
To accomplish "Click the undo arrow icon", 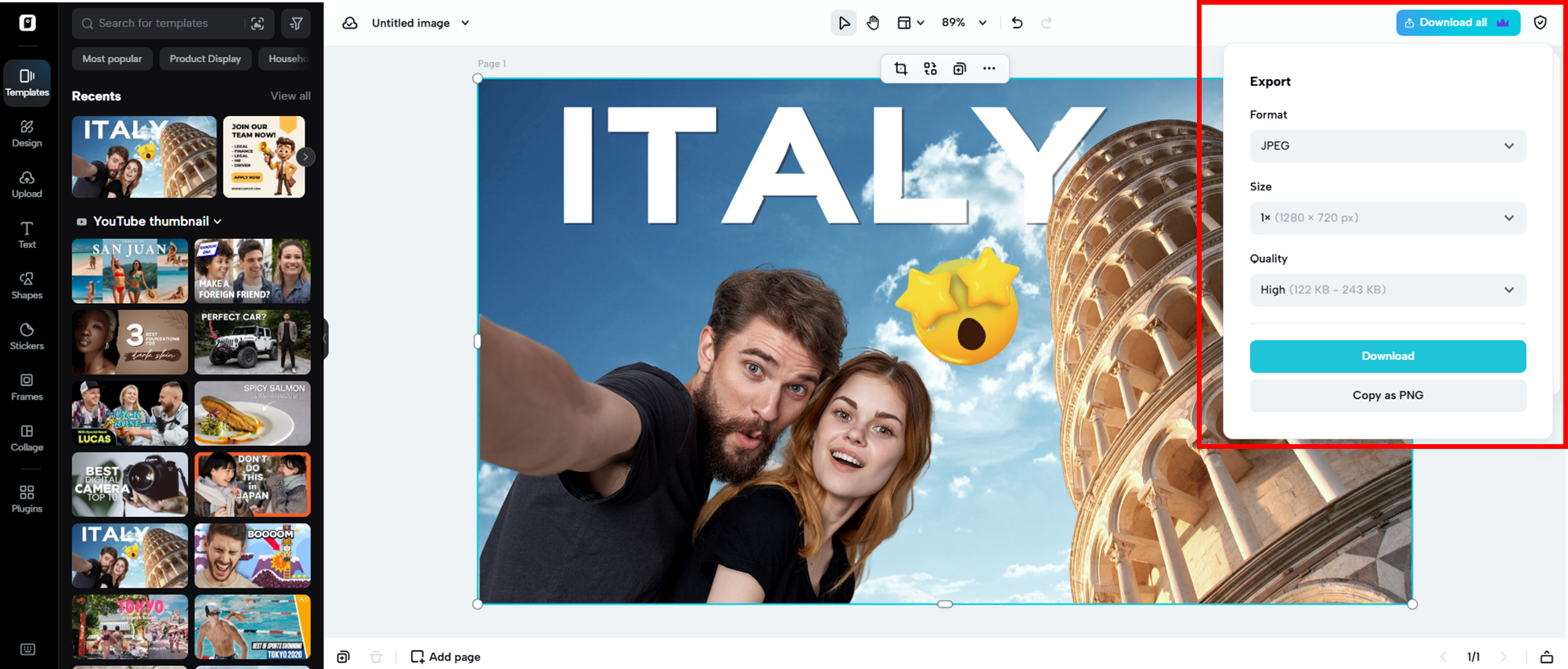I will [x=1017, y=23].
